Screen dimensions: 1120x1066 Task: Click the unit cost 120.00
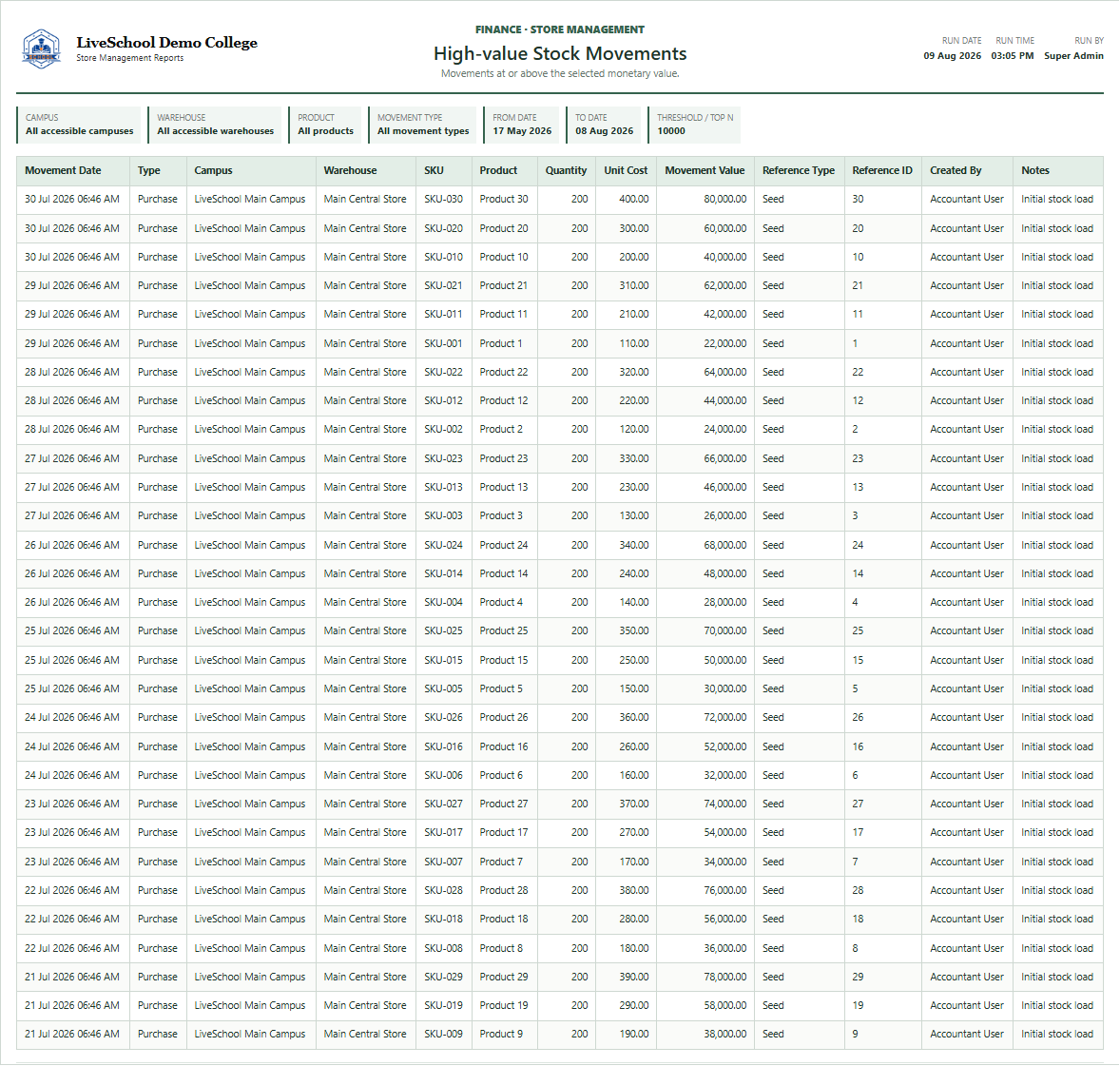[x=633, y=430]
